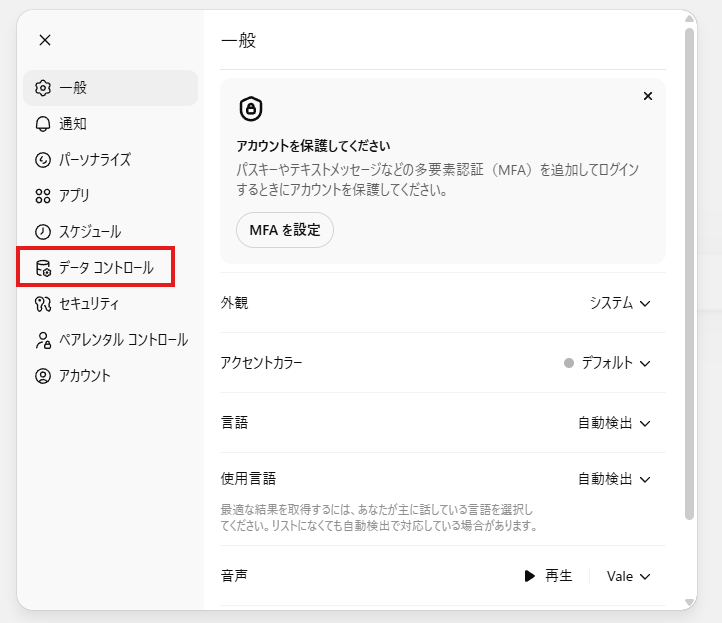The width and height of the screenshot is (722, 623).
Task: Open セキュリティ settings tab label
Action: (89, 304)
